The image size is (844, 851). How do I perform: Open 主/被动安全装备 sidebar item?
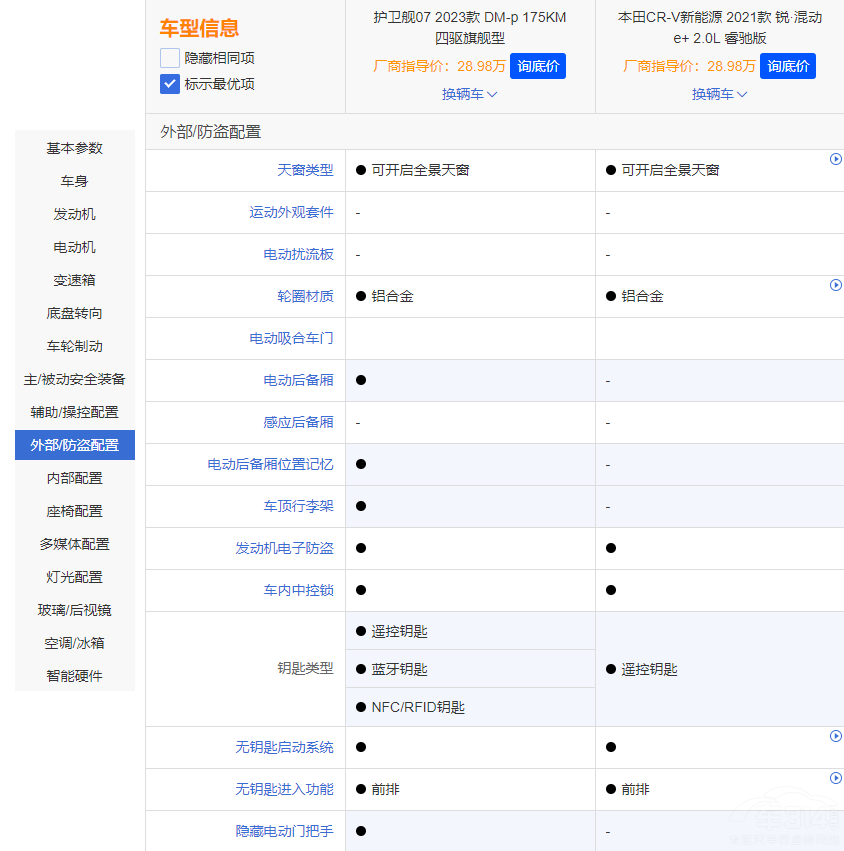point(74,379)
